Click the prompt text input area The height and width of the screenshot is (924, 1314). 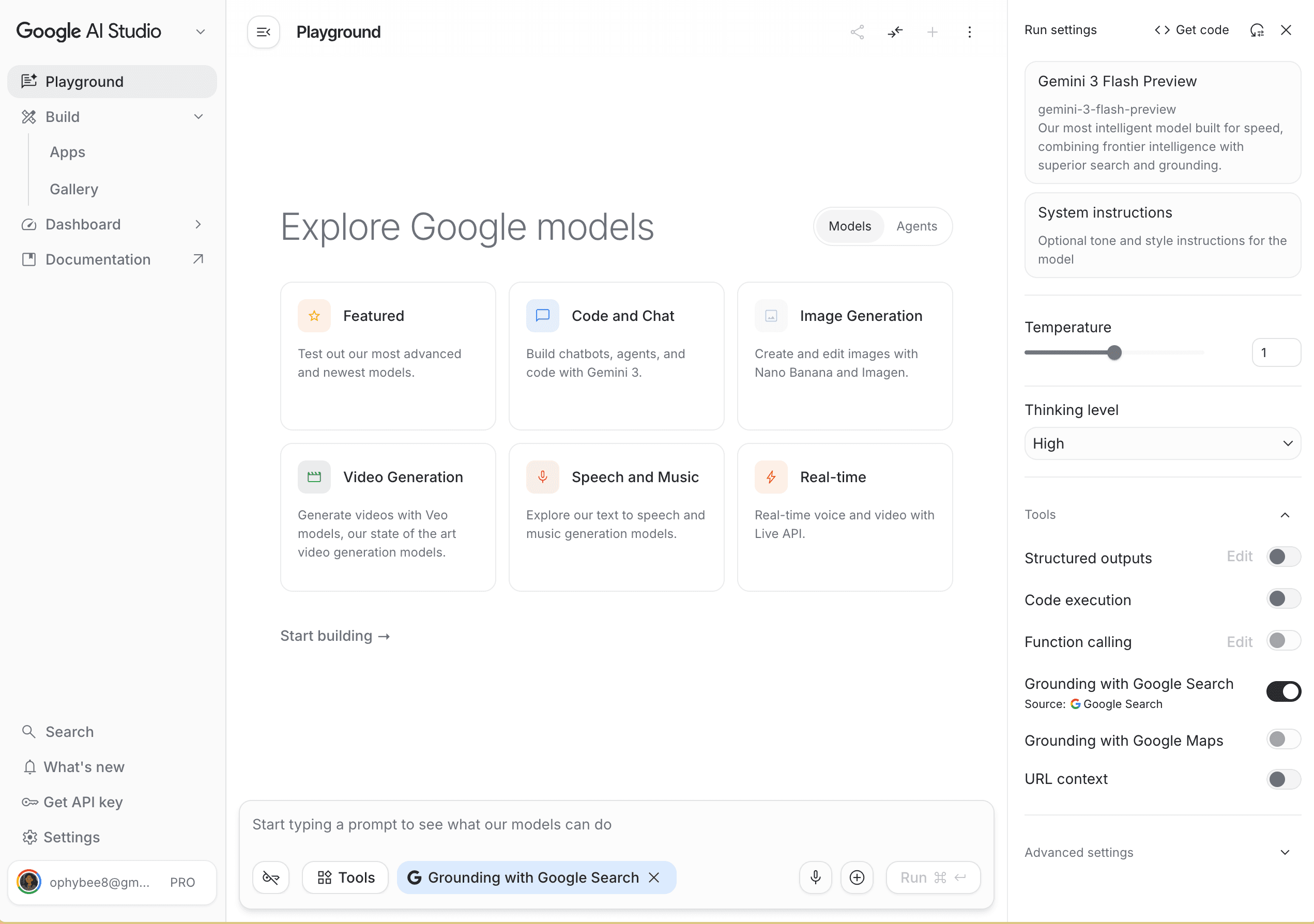(616, 824)
